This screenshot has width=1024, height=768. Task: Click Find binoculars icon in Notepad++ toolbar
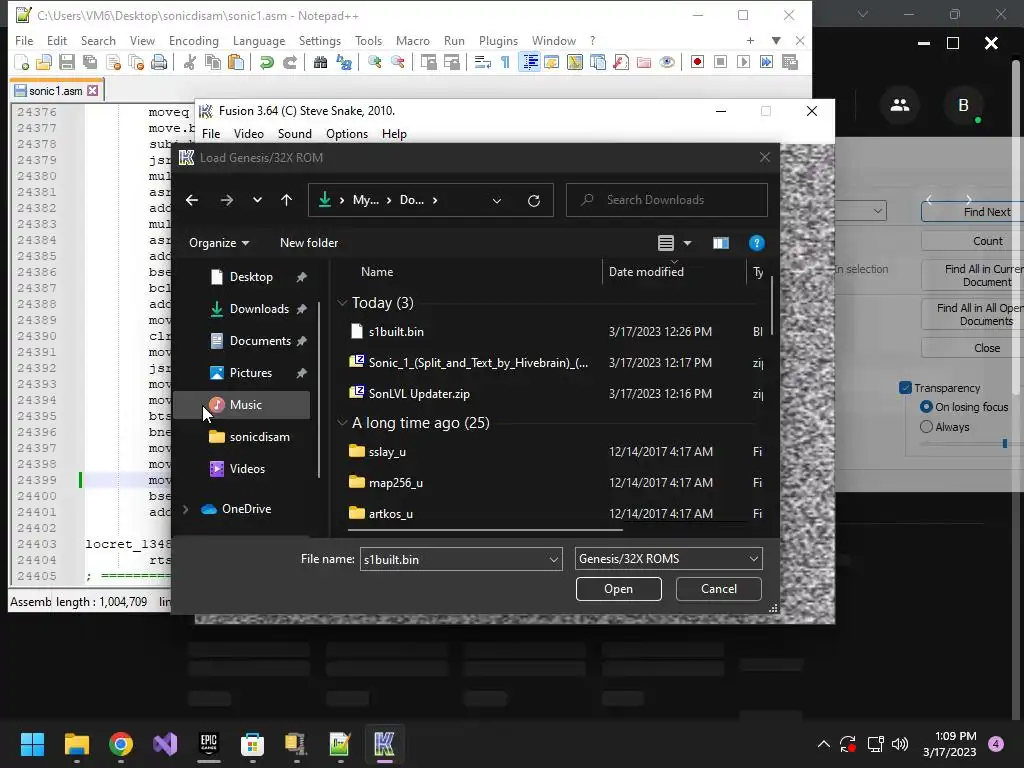point(320,62)
